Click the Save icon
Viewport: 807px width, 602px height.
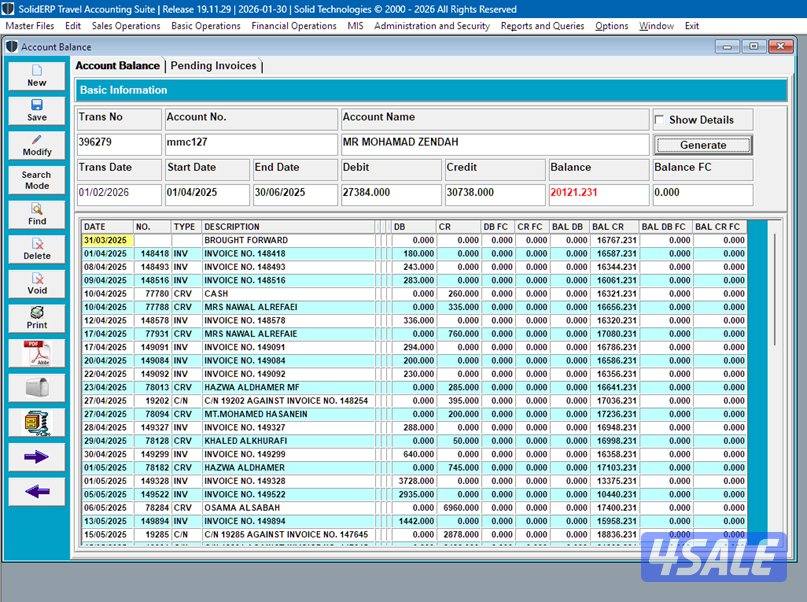(36, 110)
